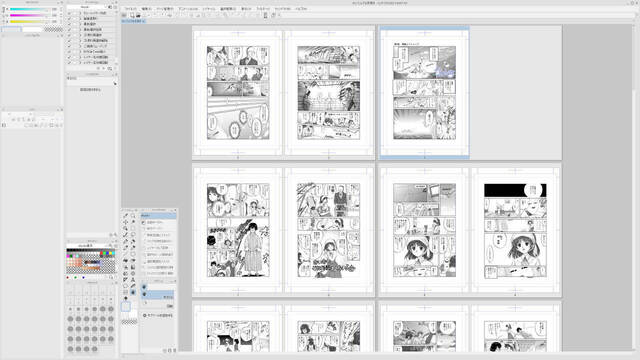
Task: Click the canvas vertical scrollbar
Action: click(634, 188)
